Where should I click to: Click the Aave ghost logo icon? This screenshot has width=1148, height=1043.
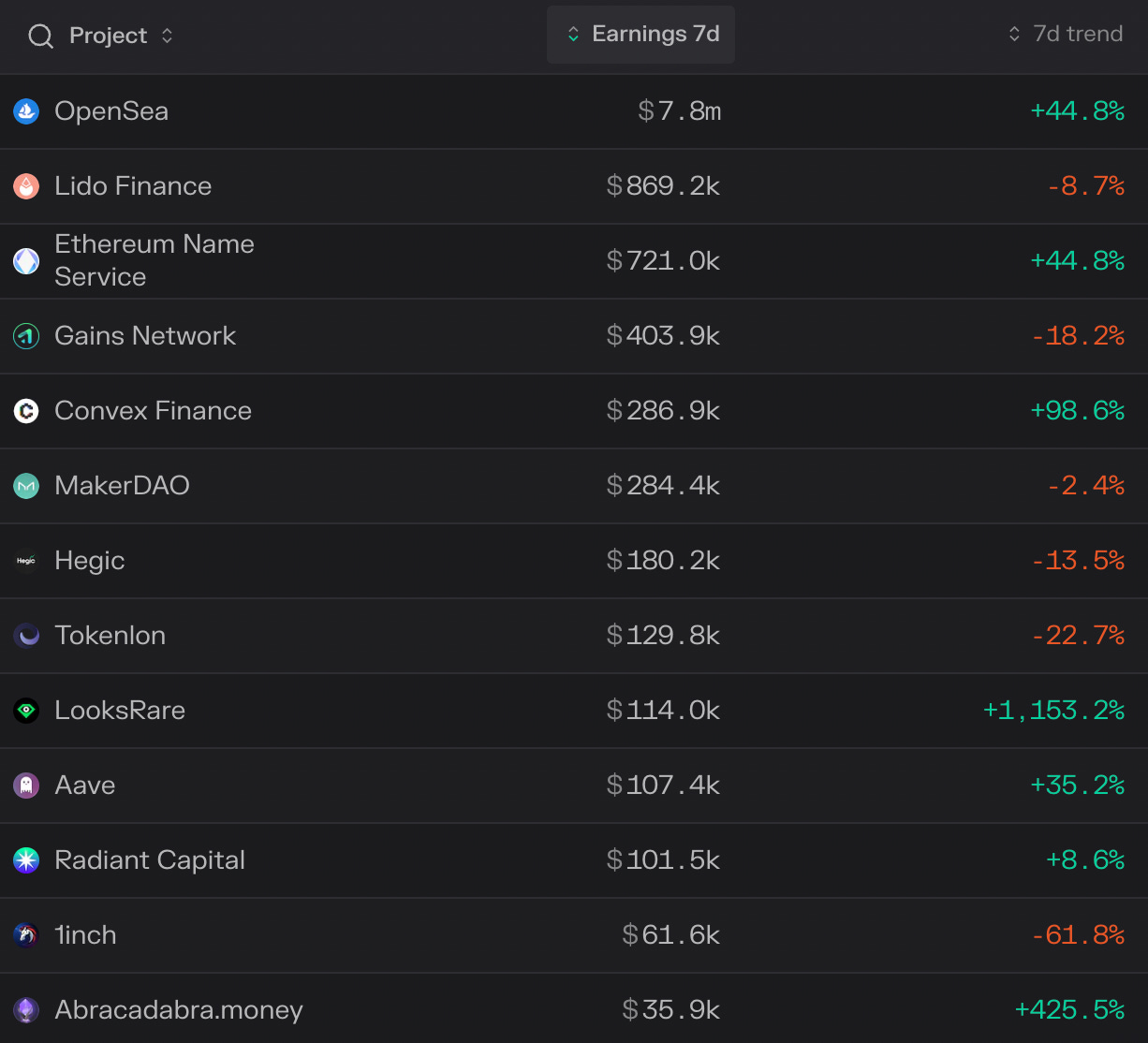click(x=26, y=786)
